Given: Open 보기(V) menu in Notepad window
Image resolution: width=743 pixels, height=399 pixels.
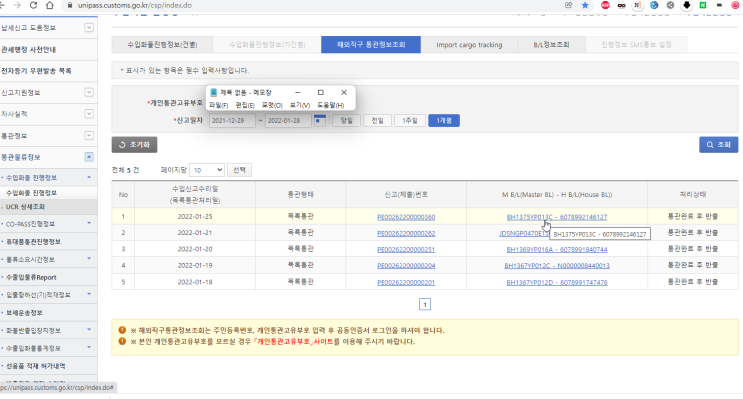Looking at the screenshot, I should coord(299,105).
